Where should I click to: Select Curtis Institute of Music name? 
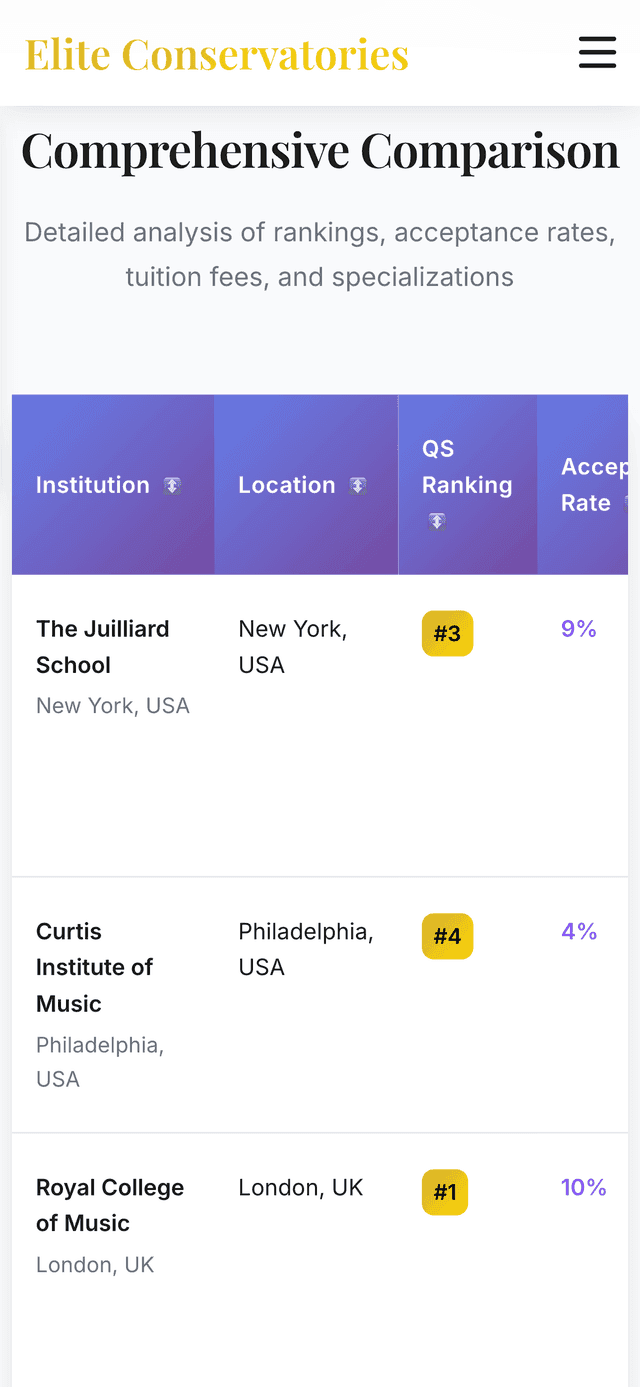coord(94,967)
